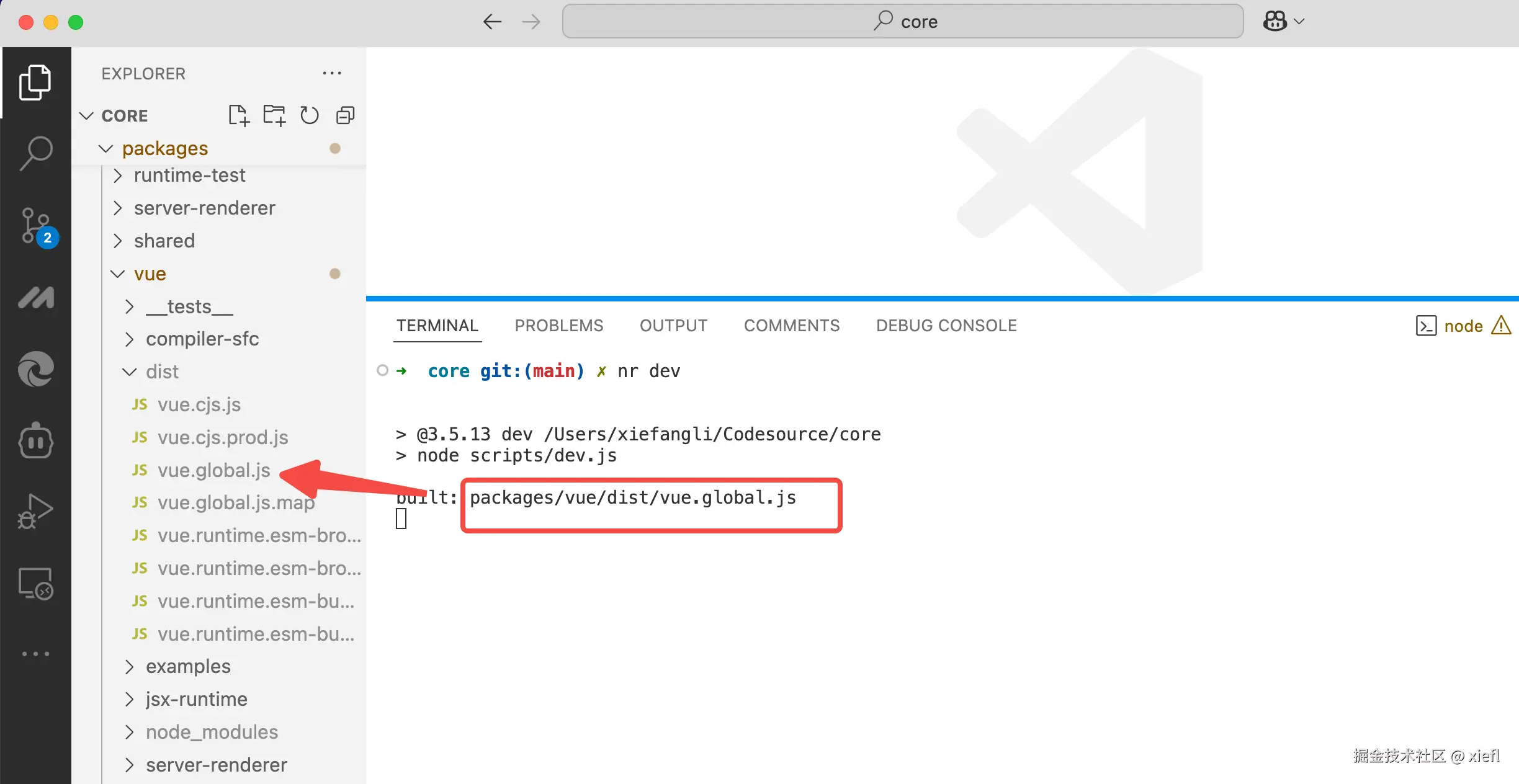Open vue.global.js file

coord(213,470)
